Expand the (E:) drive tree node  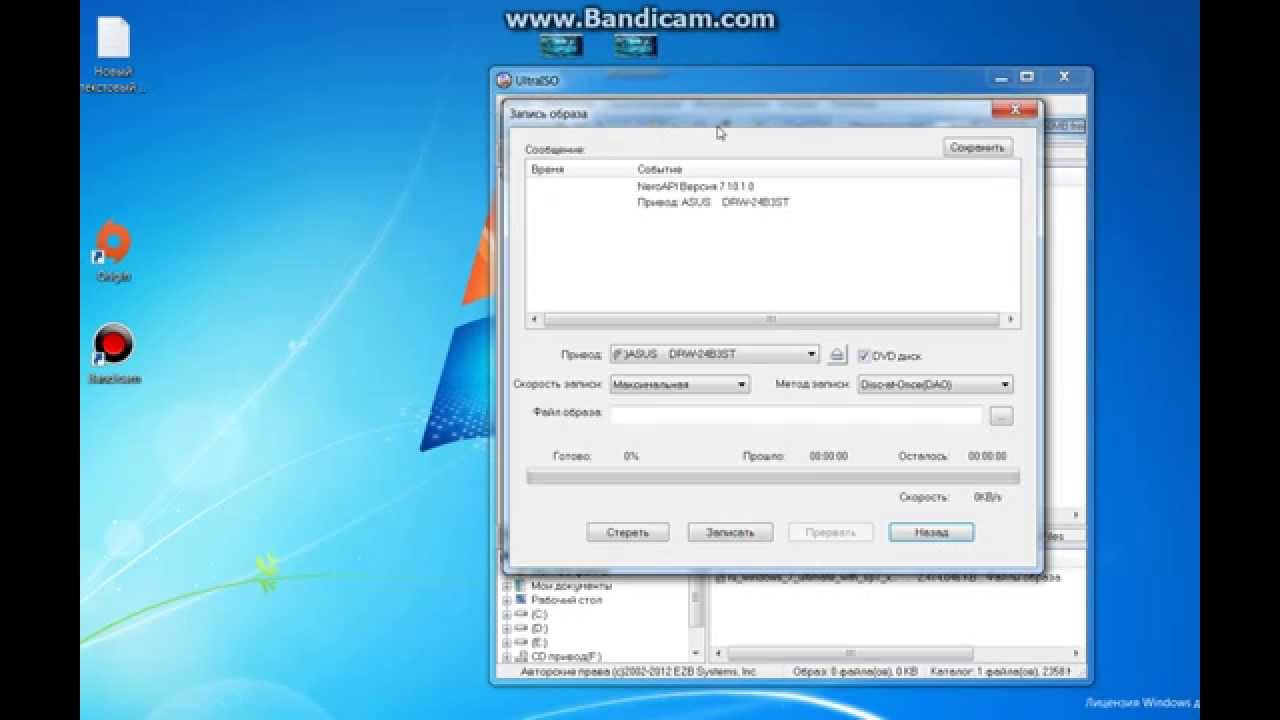pyautogui.click(x=507, y=642)
